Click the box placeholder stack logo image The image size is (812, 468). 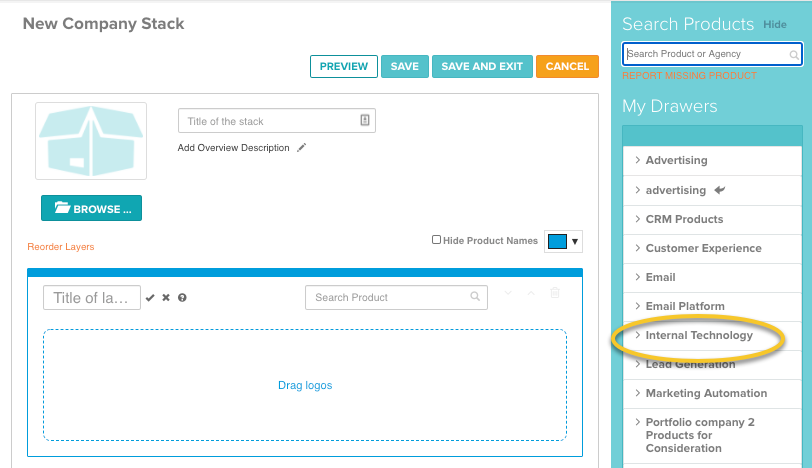click(91, 141)
